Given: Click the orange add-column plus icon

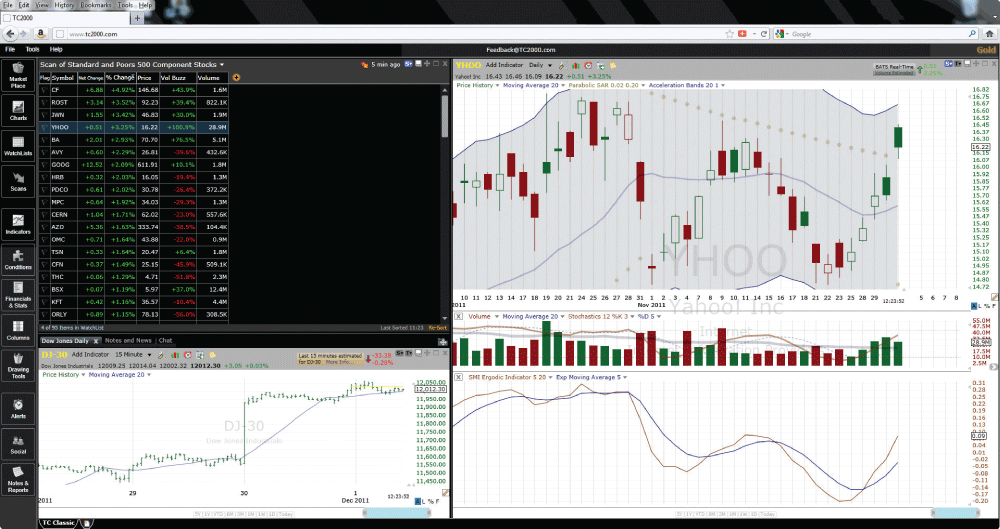Looking at the screenshot, I should pyautogui.click(x=236, y=77).
